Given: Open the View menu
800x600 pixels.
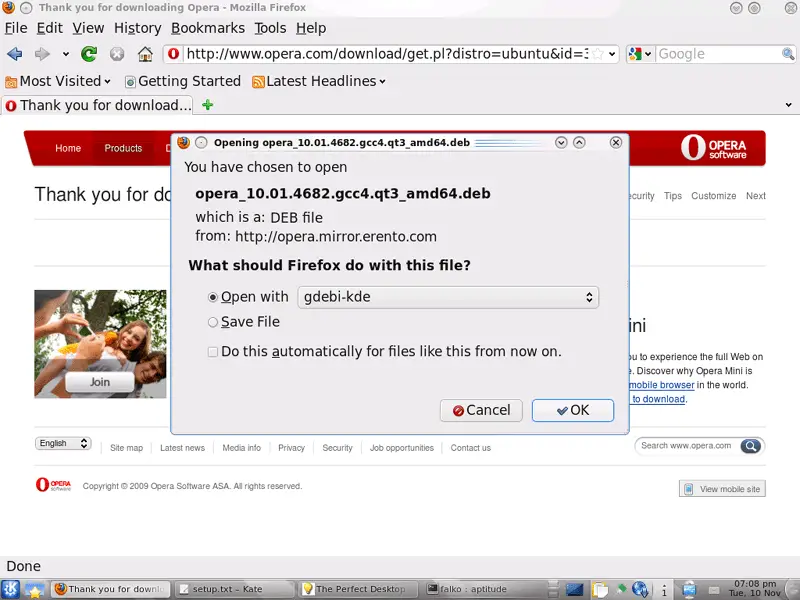Looking at the screenshot, I should point(88,28).
